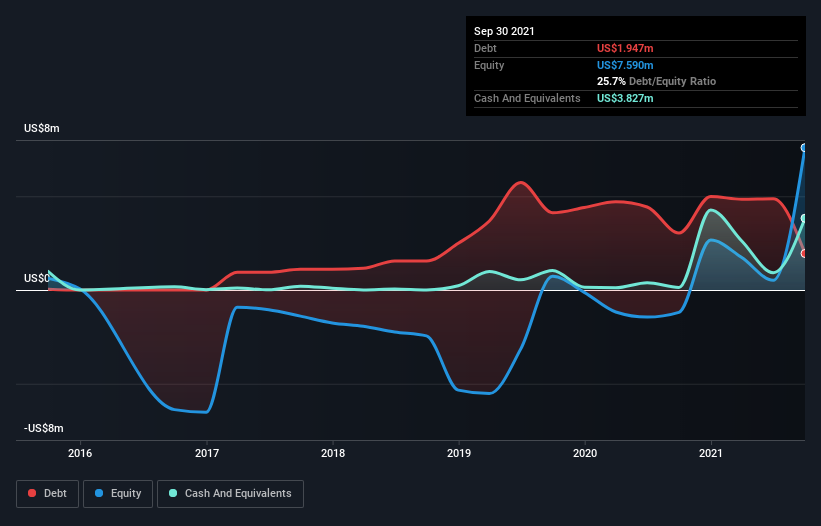Click the US$7.590m equity value
Image resolution: width=821 pixels, height=526 pixels.
(625, 65)
